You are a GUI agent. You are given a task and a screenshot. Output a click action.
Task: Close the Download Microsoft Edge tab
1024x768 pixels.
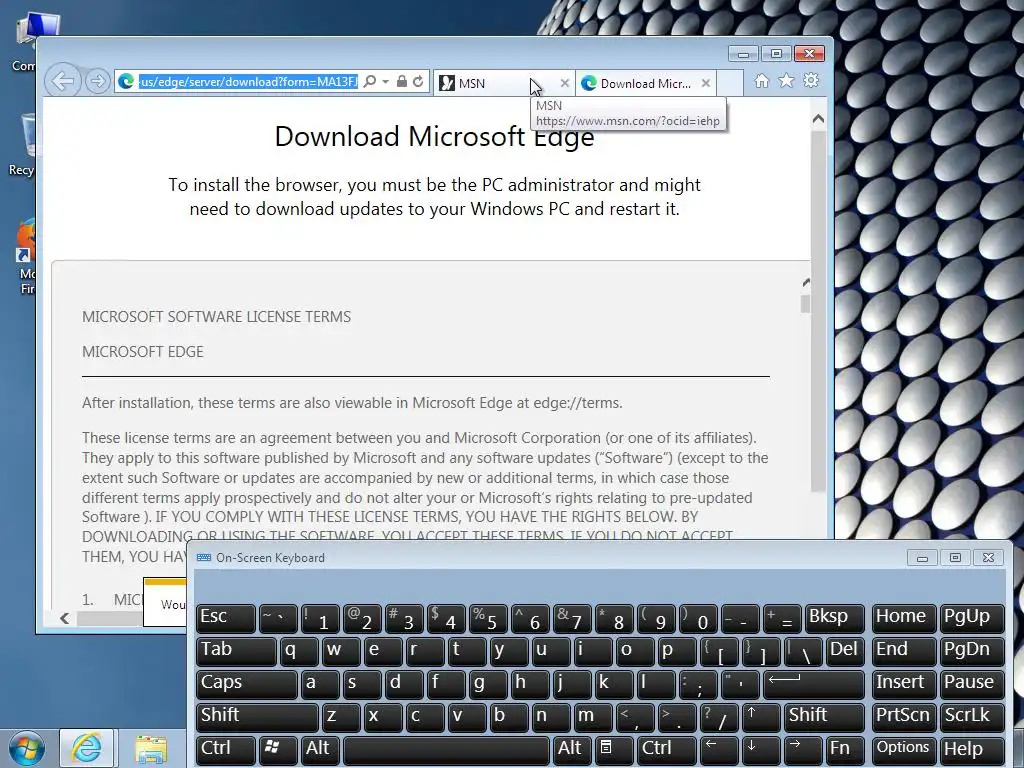point(706,83)
